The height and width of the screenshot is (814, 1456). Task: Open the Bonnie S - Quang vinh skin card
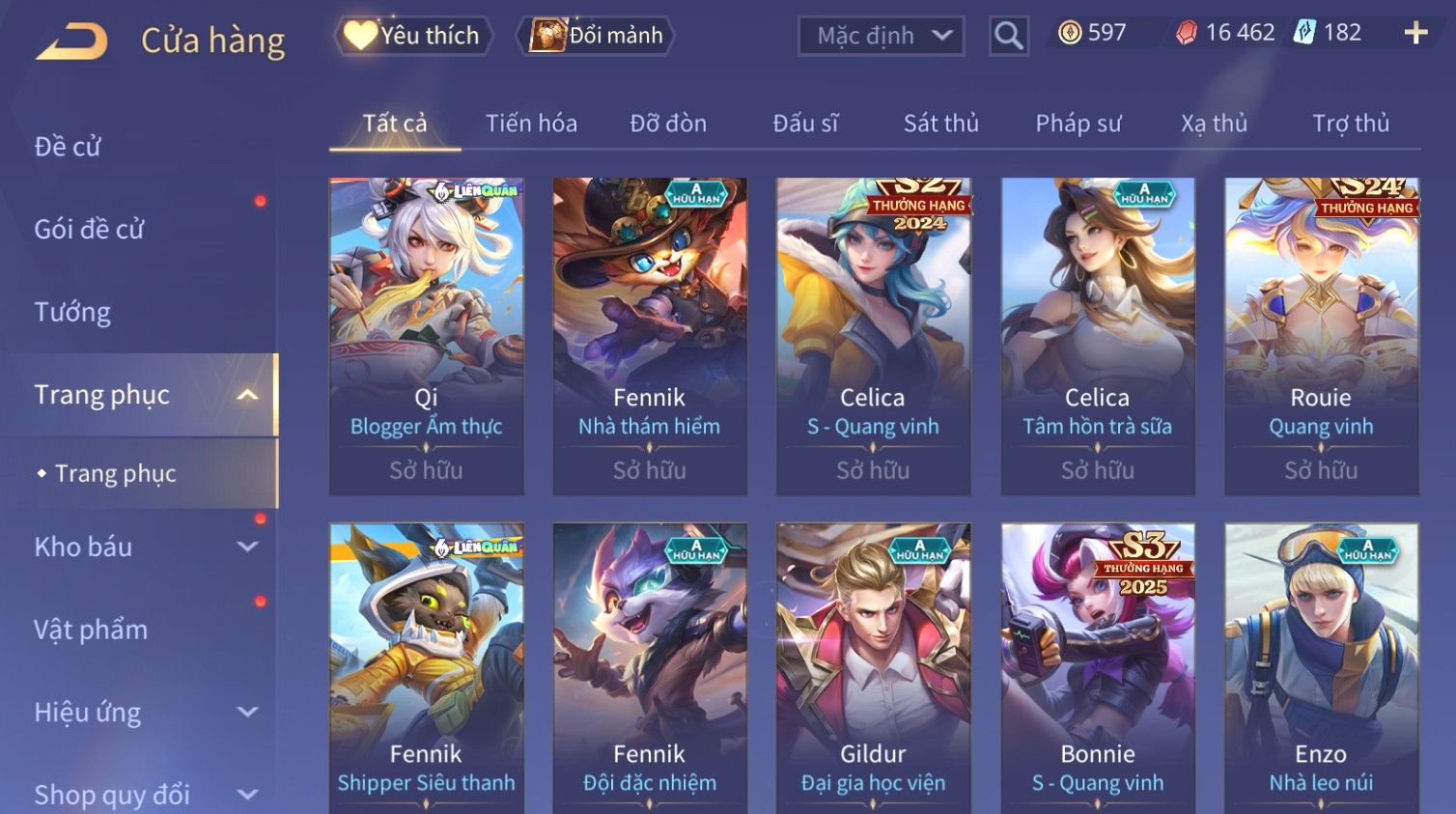[x=1097, y=668]
